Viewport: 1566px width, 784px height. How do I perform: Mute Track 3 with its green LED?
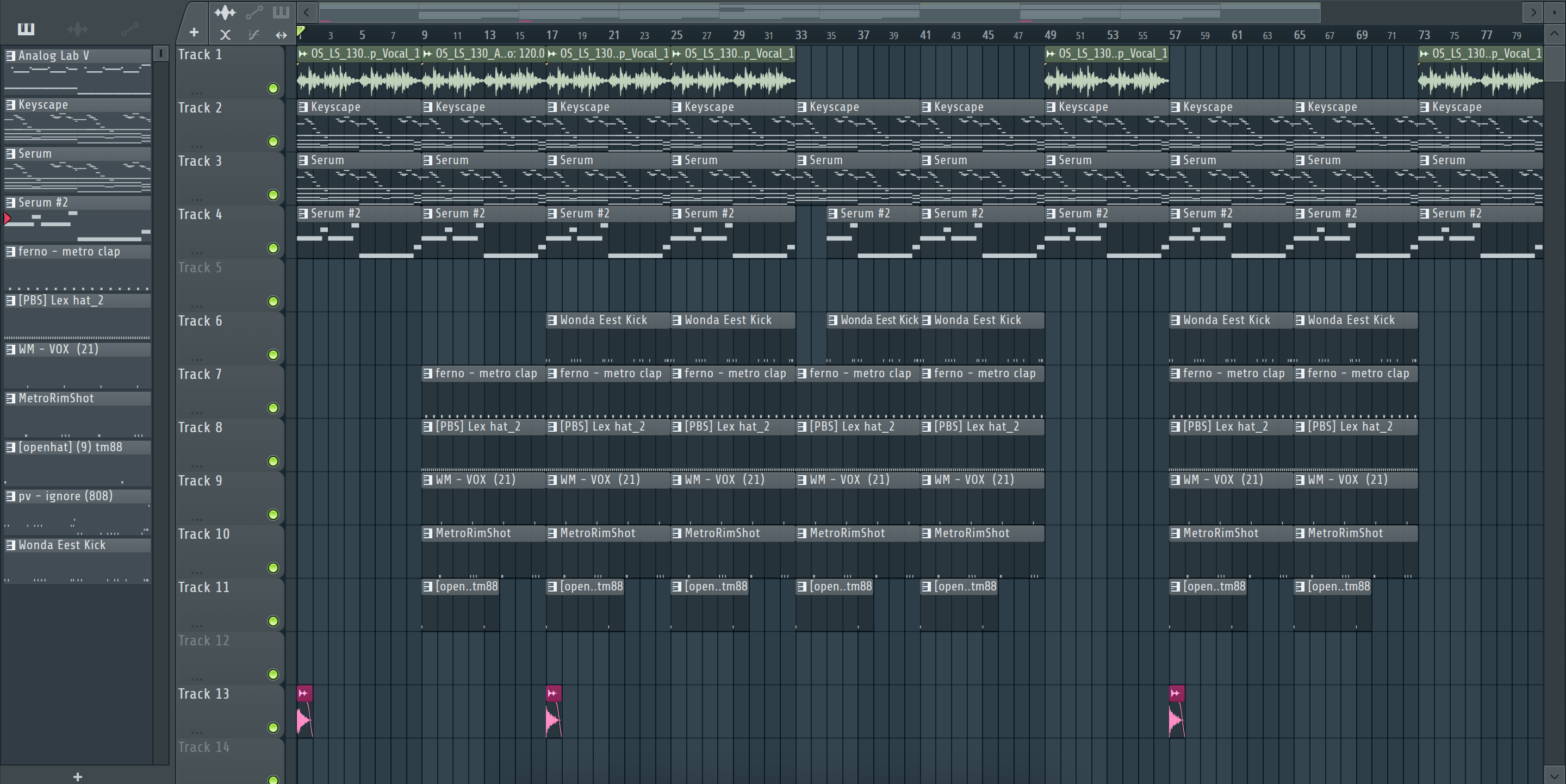tap(274, 195)
